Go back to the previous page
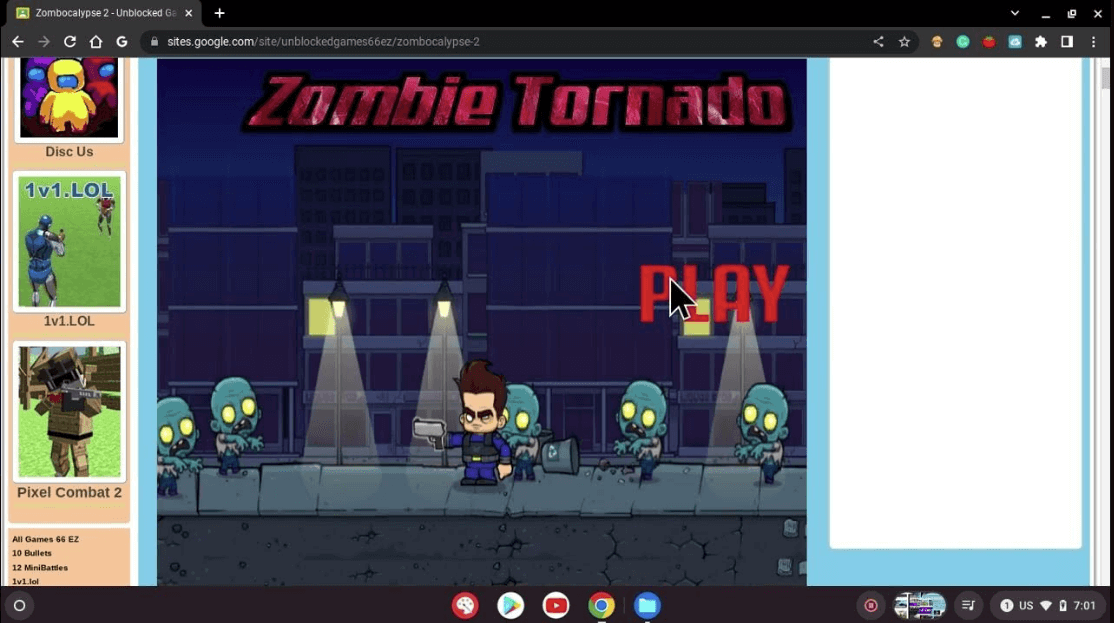 pyautogui.click(x=18, y=42)
